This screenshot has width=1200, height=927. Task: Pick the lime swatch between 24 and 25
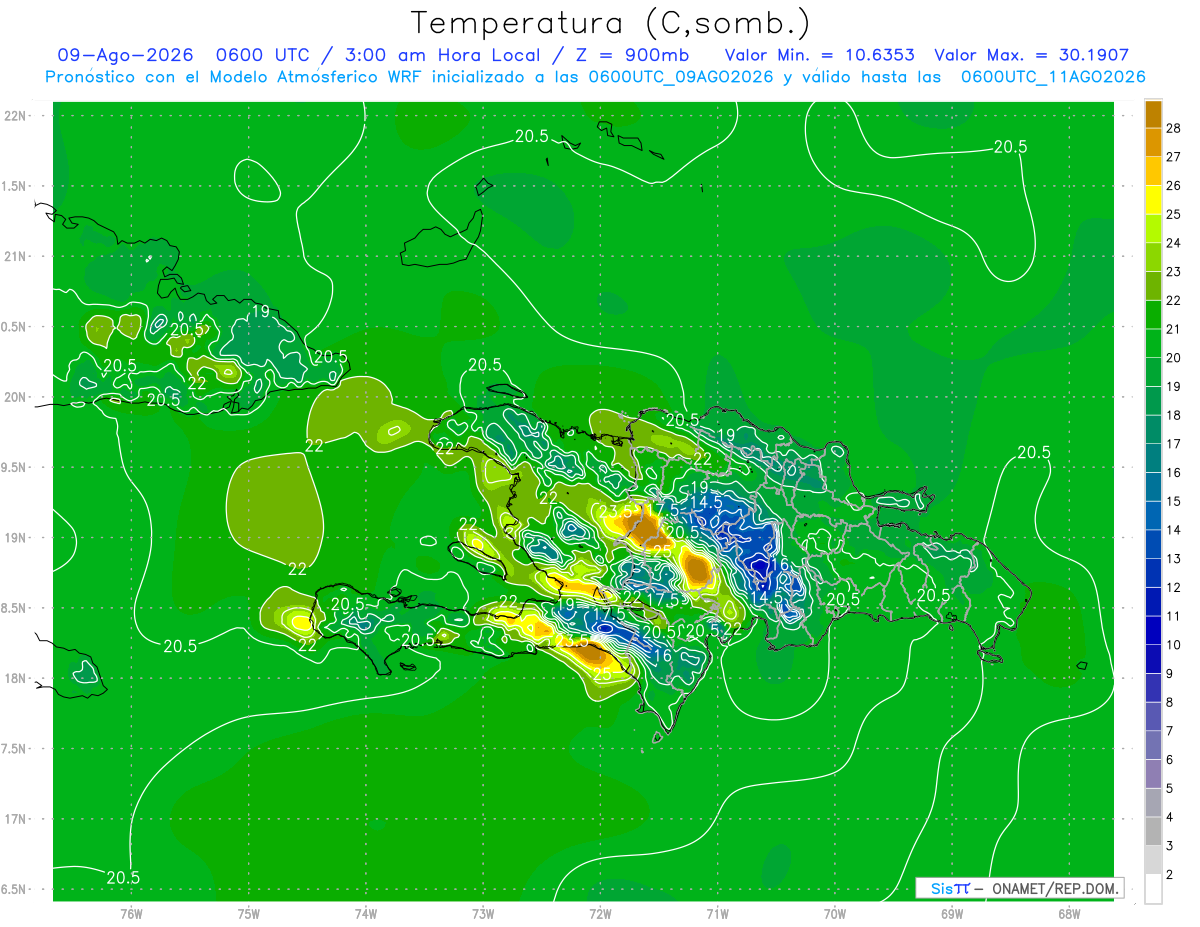click(1153, 229)
